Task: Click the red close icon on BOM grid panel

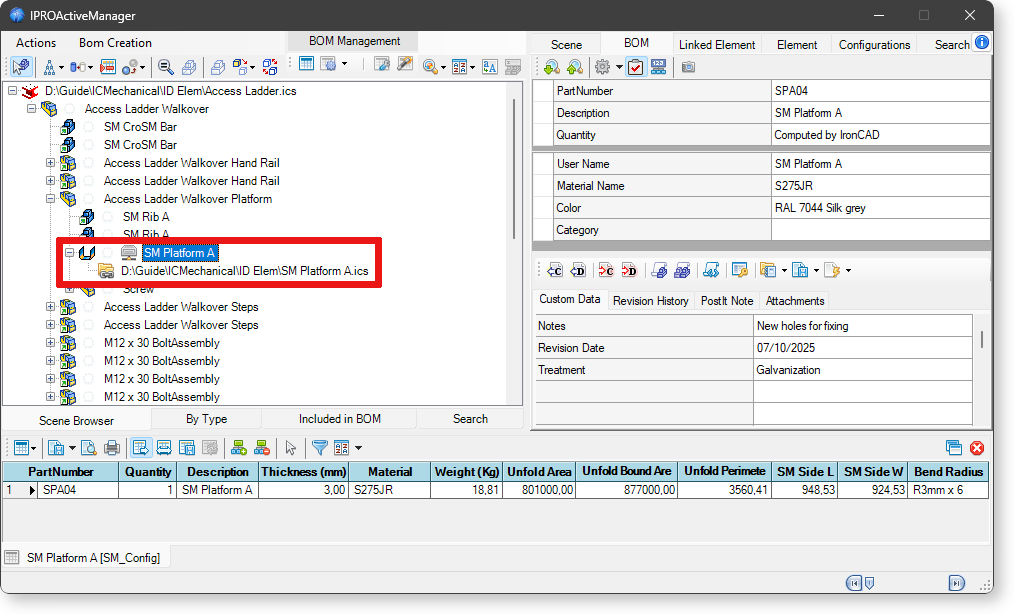Action: [x=977, y=448]
